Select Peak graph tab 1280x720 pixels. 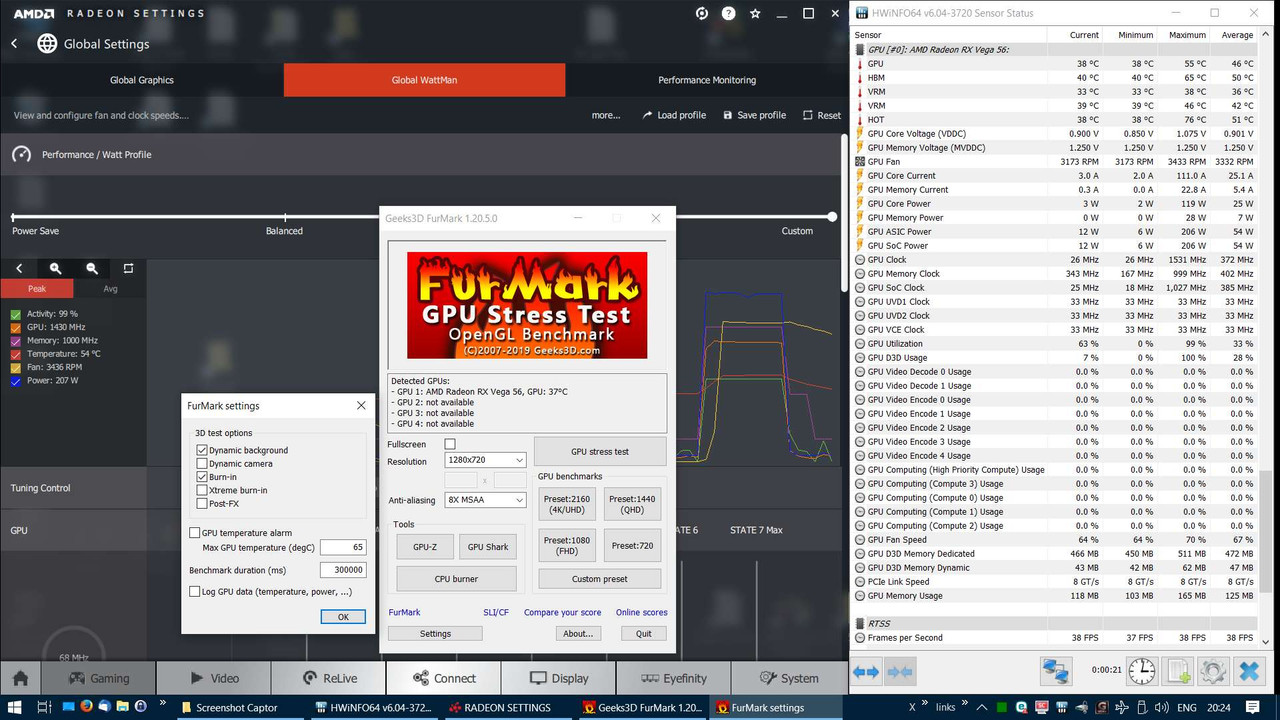pyautogui.click(x=37, y=288)
